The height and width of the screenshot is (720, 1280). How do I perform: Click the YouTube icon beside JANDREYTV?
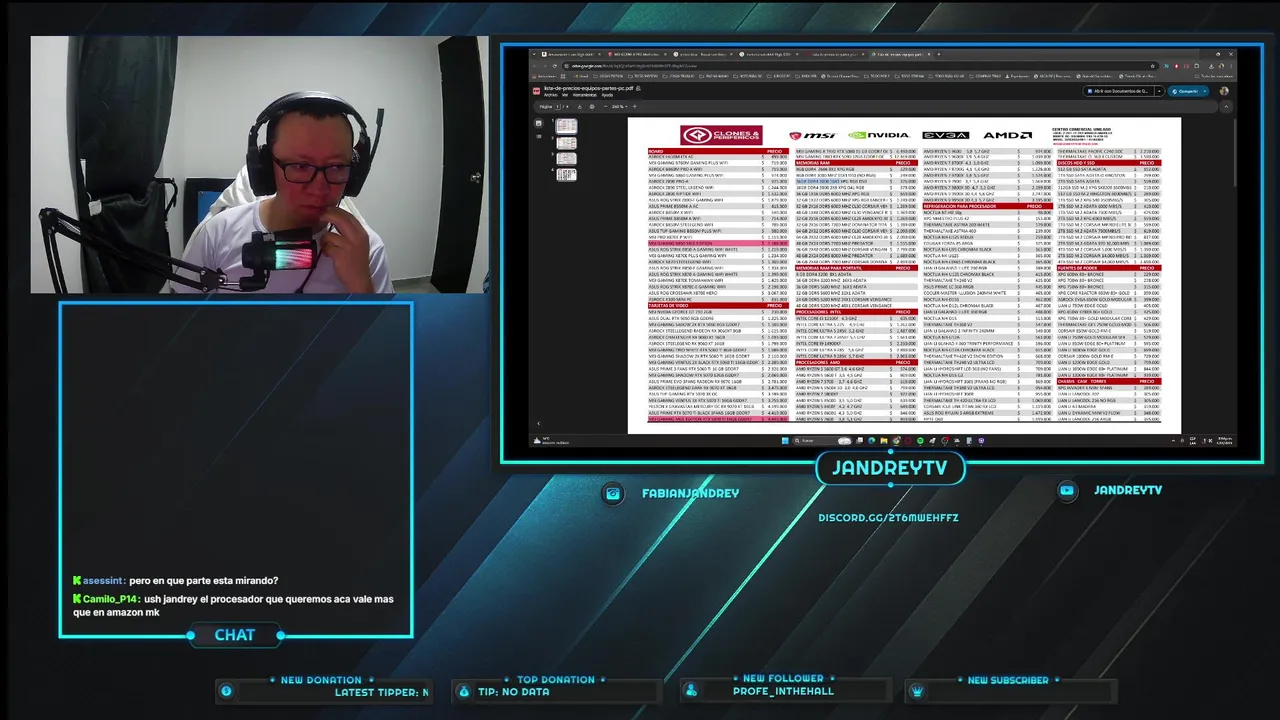pyautogui.click(x=1067, y=490)
